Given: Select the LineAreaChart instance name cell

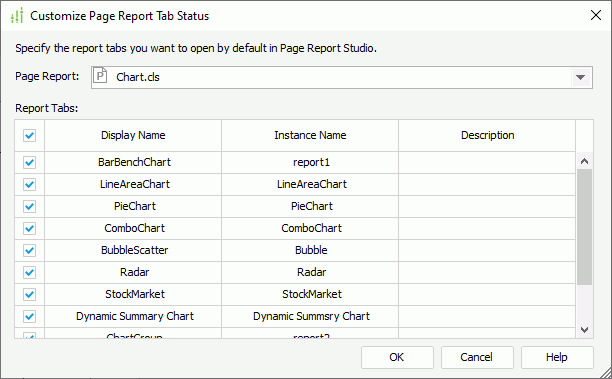Looking at the screenshot, I should 310,184.
